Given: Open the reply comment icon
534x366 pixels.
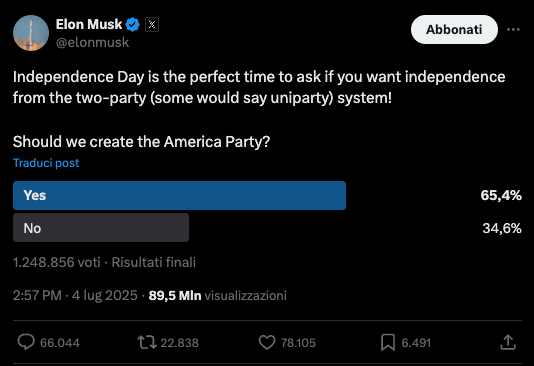Looking at the screenshot, I should 26,342.
